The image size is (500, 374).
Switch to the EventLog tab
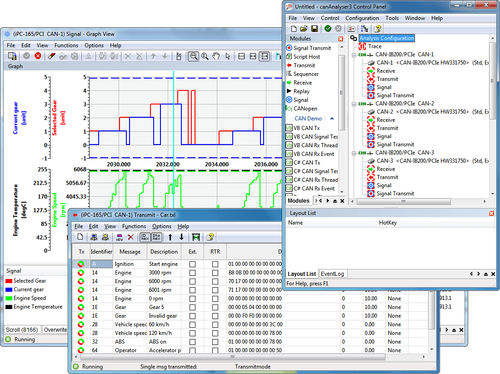[332, 274]
